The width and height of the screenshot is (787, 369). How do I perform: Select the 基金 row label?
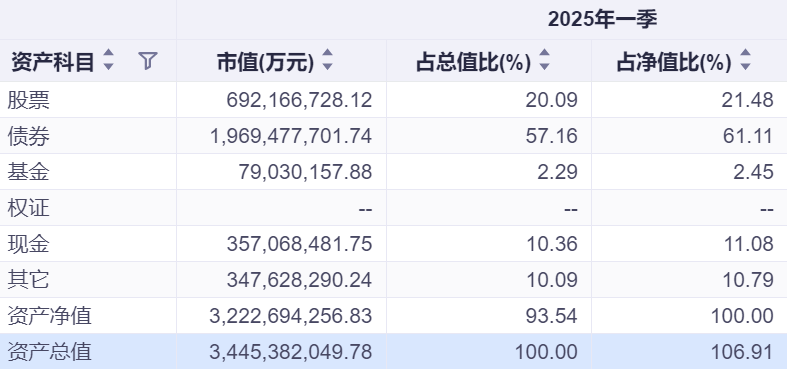(x=29, y=172)
